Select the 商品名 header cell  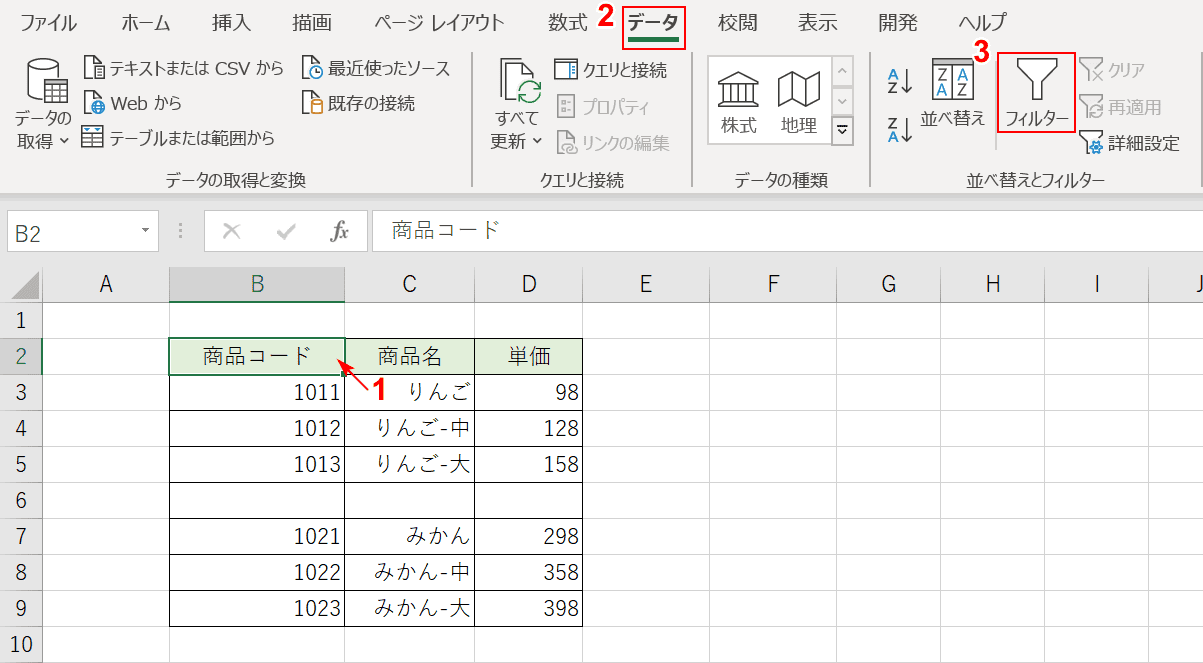[410, 356]
